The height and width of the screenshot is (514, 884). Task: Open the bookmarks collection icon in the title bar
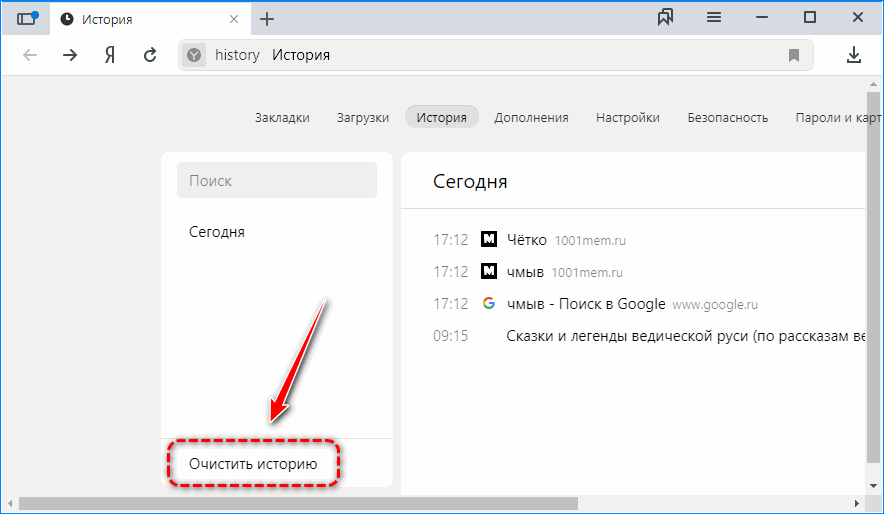(665, 18)
